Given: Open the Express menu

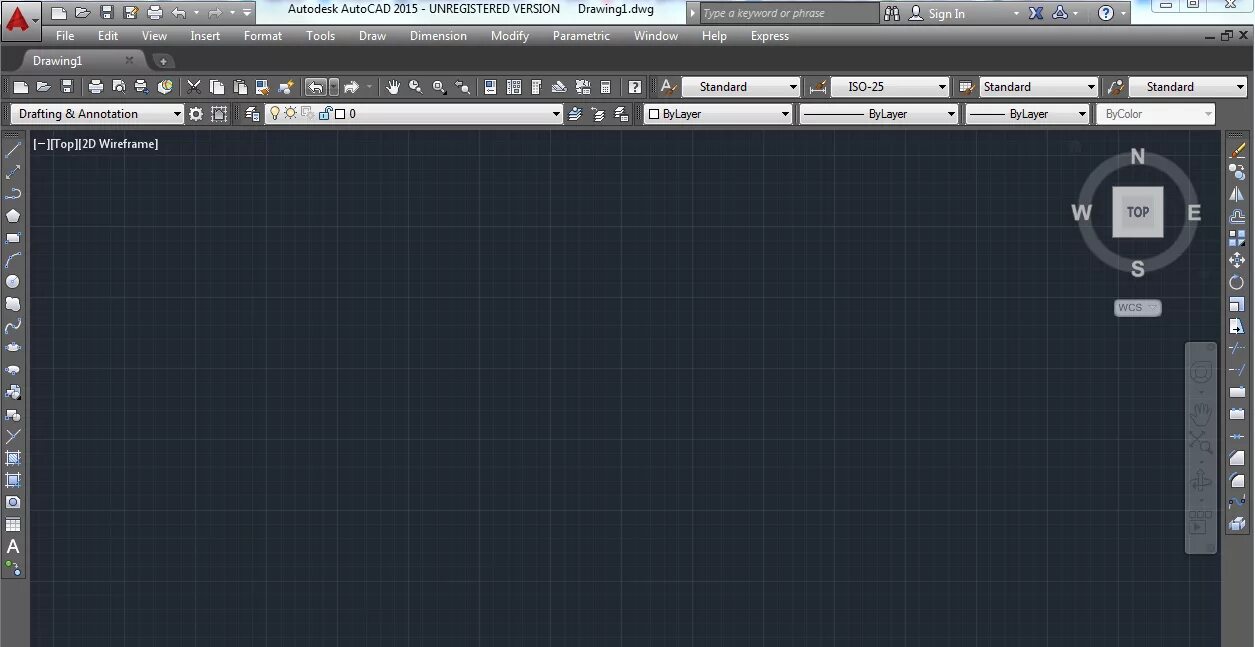Looking at the screenshot, I should 770,36.
